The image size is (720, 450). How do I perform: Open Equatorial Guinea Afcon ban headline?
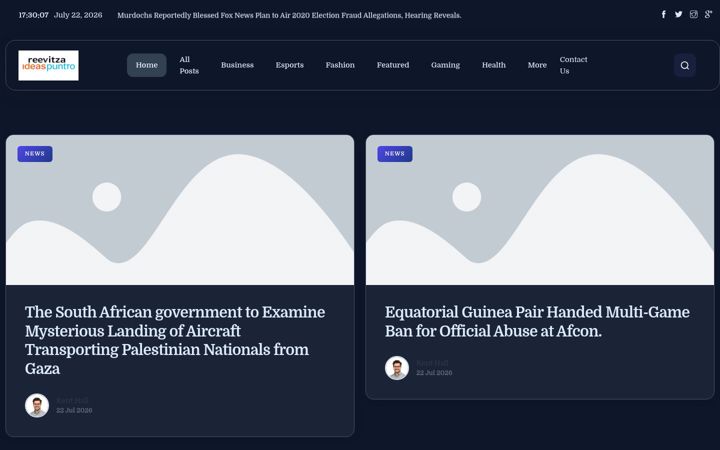[537, 321]
